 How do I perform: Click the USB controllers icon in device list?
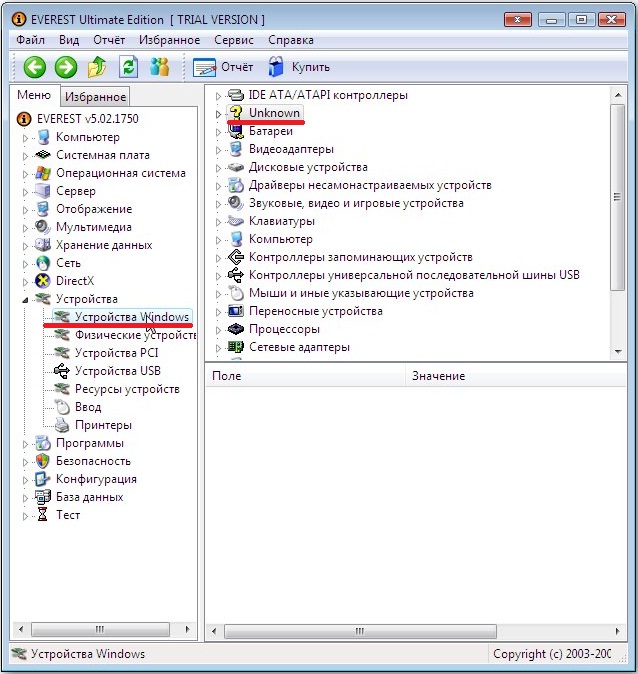pyautogui.click(x=236, y=275)
